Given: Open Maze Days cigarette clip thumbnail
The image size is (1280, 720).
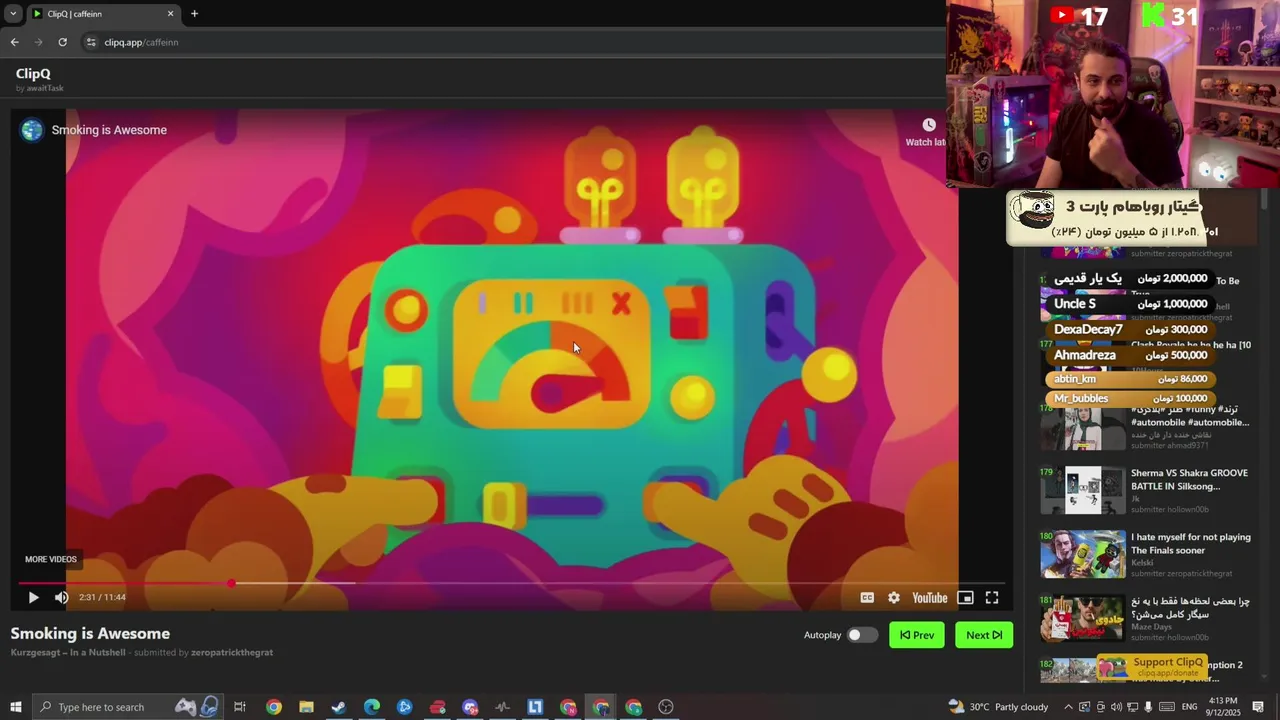Looking at the screenshot, I should pos(1083,618).
